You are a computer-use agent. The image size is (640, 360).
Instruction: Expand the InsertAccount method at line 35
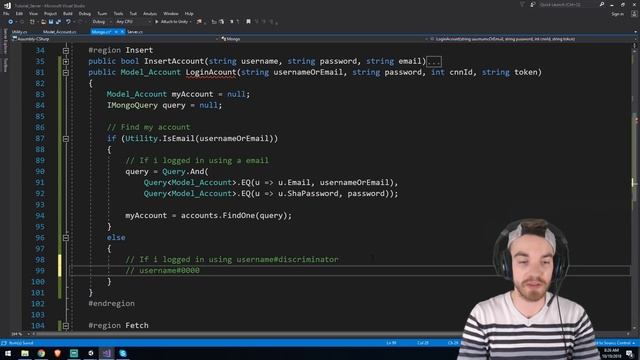click(x=66, y=62)
